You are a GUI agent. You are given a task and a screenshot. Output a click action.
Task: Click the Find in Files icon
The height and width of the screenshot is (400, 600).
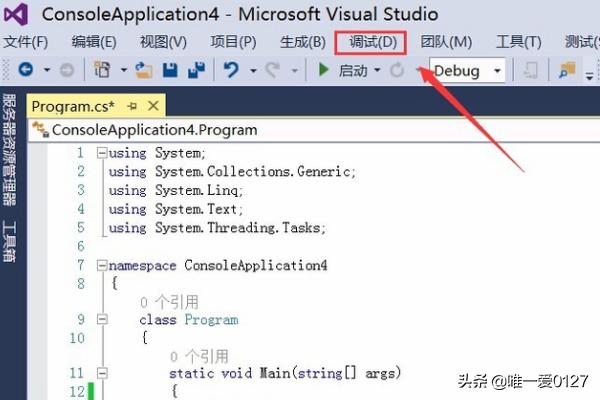pyautogui.click(x=567, y=70)
